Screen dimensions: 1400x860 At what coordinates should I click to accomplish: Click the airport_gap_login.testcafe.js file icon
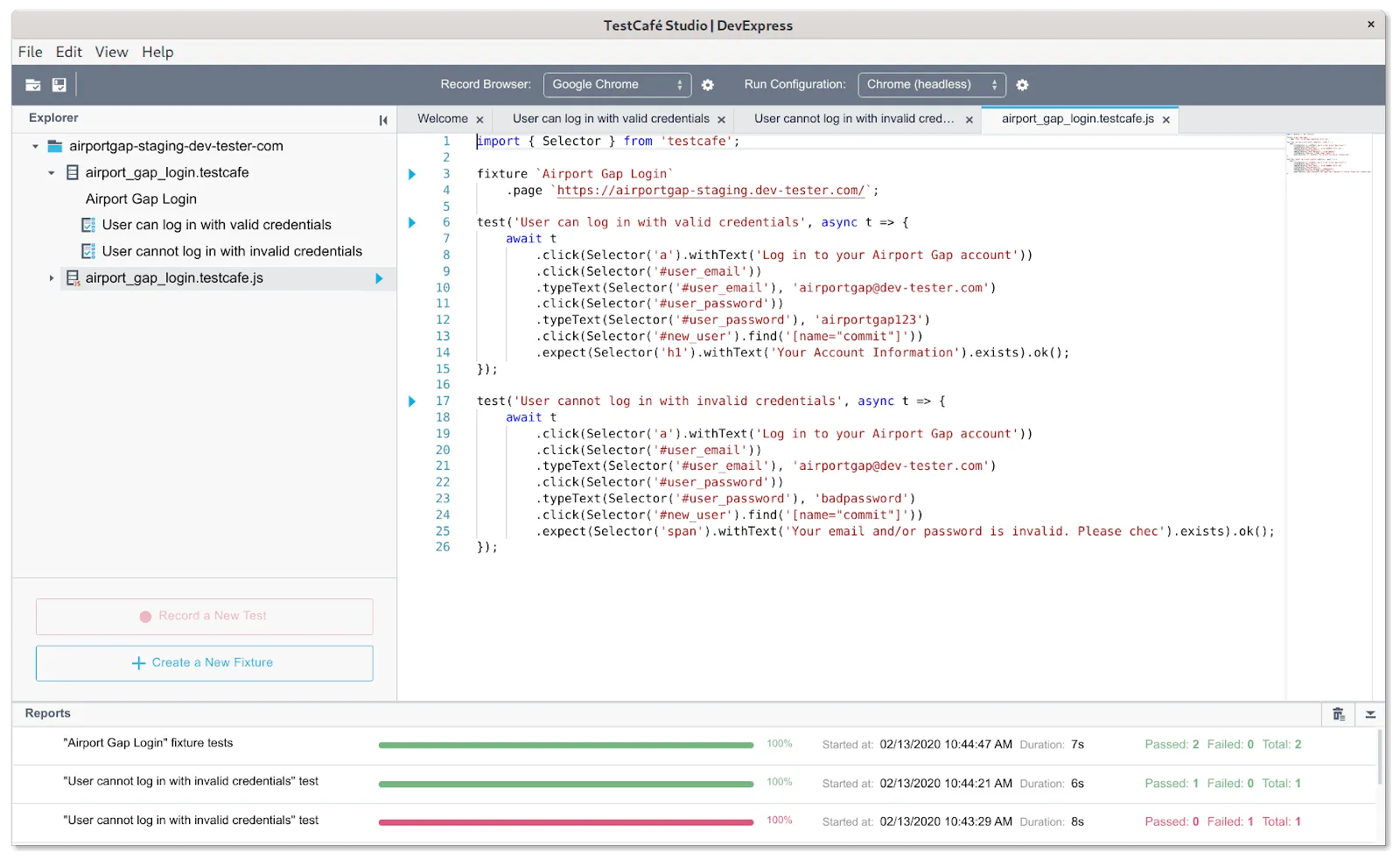click(73, 278)
